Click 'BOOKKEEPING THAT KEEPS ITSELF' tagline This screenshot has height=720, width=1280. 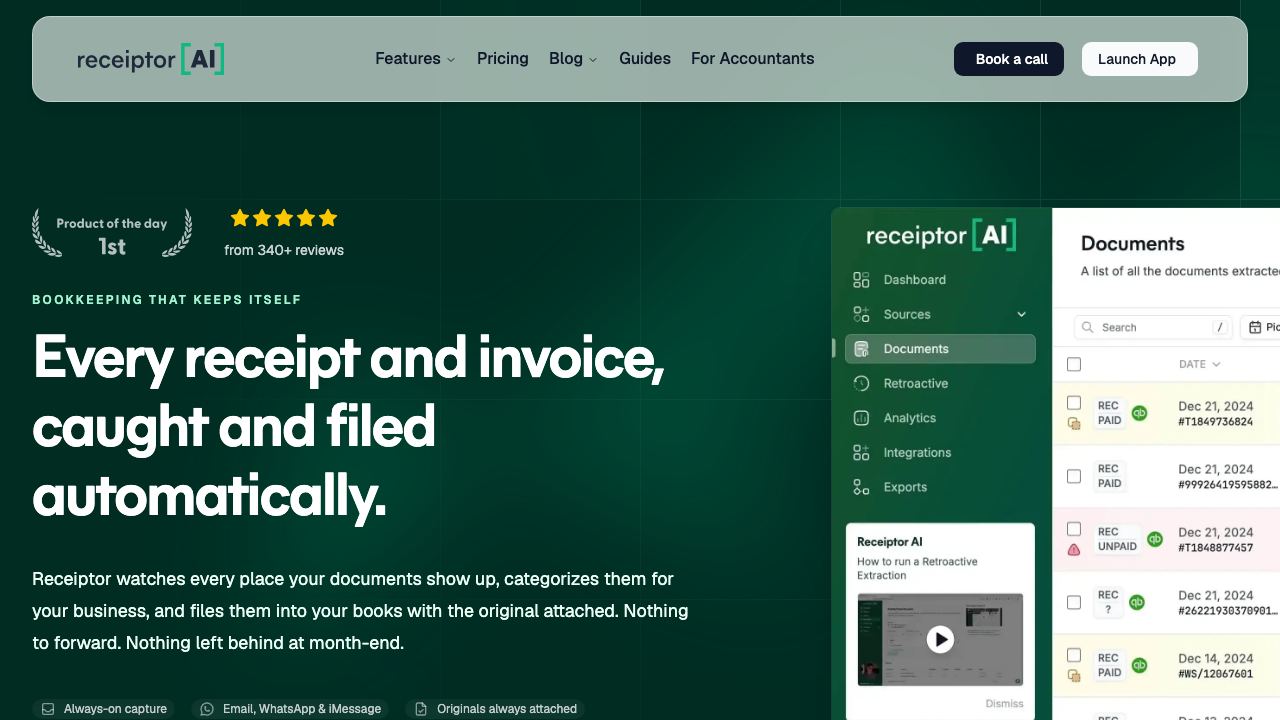click(167, 300)
